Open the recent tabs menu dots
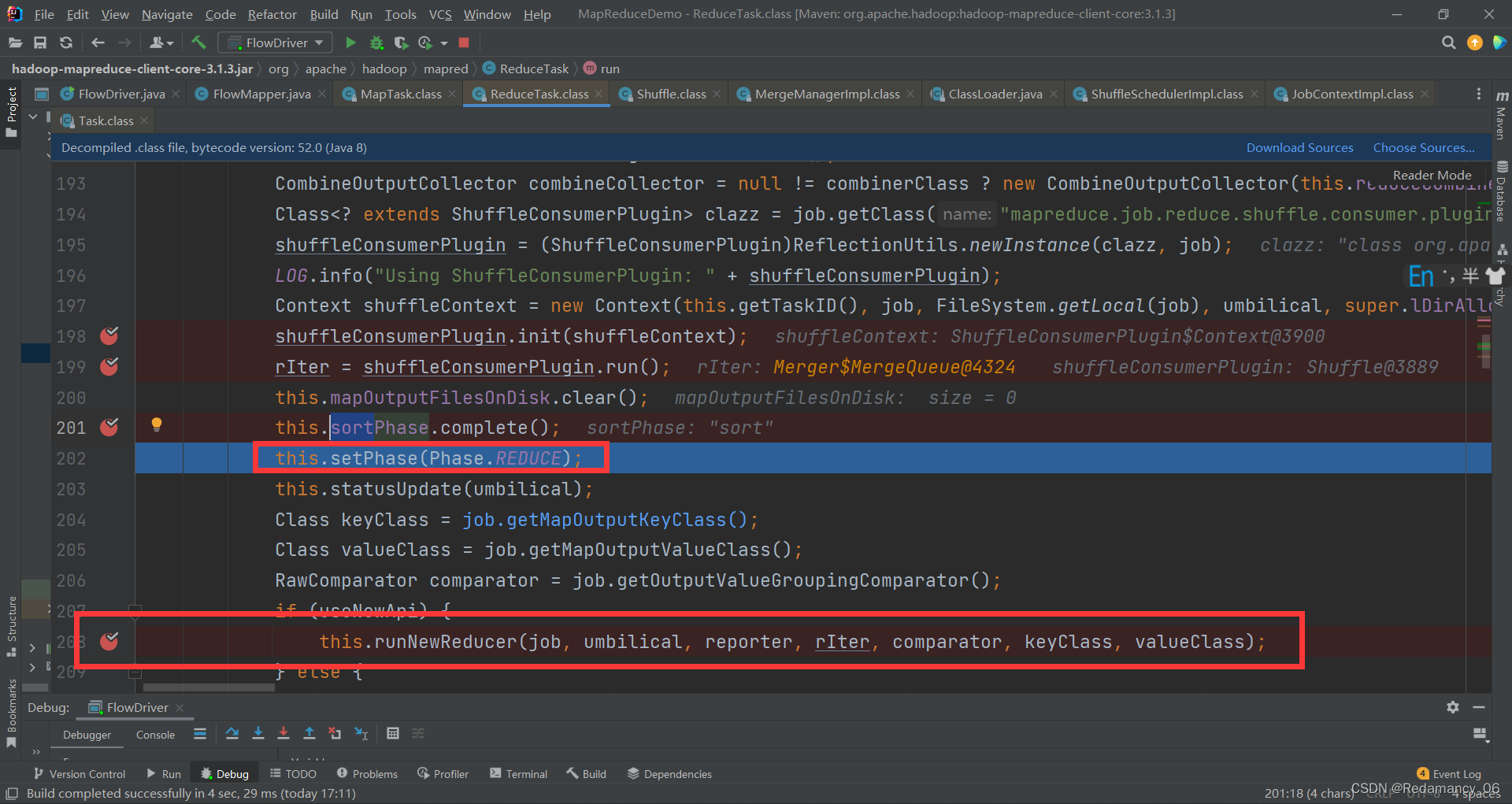1512x804 pixels. click(1478, 94)
